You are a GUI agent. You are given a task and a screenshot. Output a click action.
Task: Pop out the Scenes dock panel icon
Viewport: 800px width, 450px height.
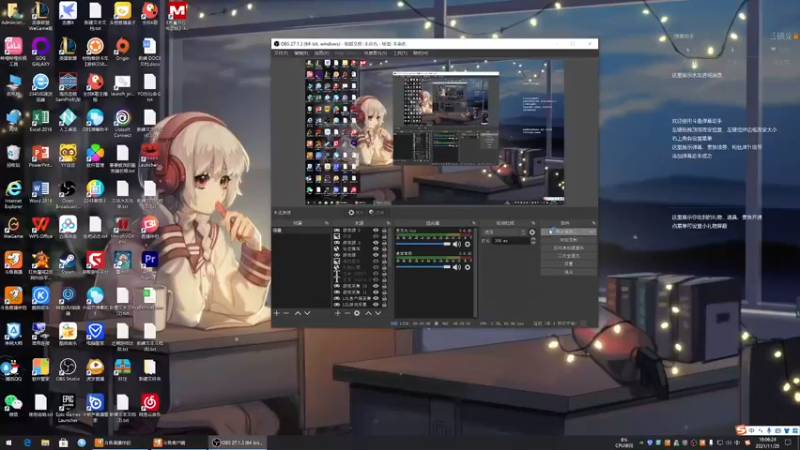pos(327,223)
